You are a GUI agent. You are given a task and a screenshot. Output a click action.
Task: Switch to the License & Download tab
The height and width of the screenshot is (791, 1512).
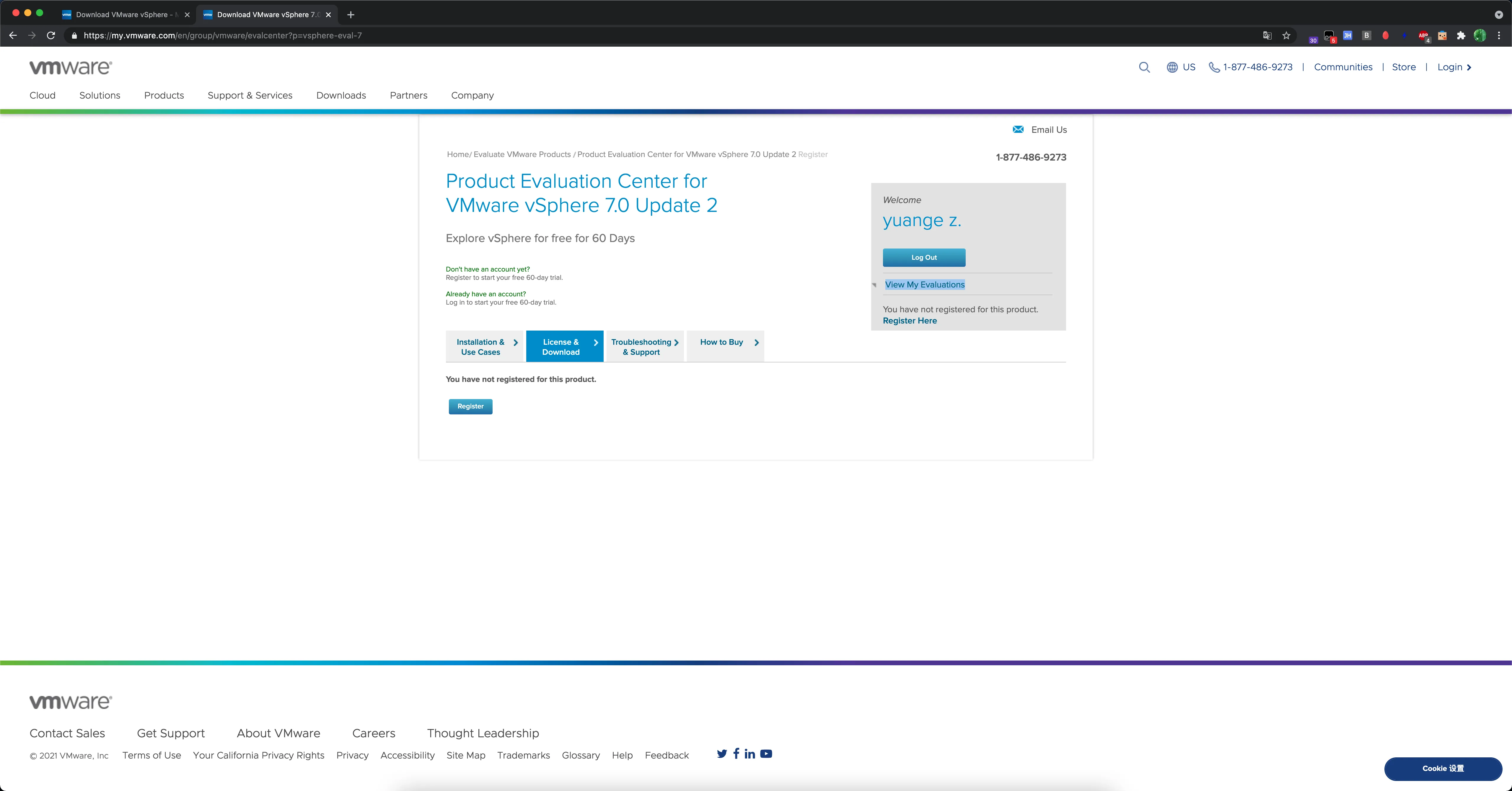point(565,346)
